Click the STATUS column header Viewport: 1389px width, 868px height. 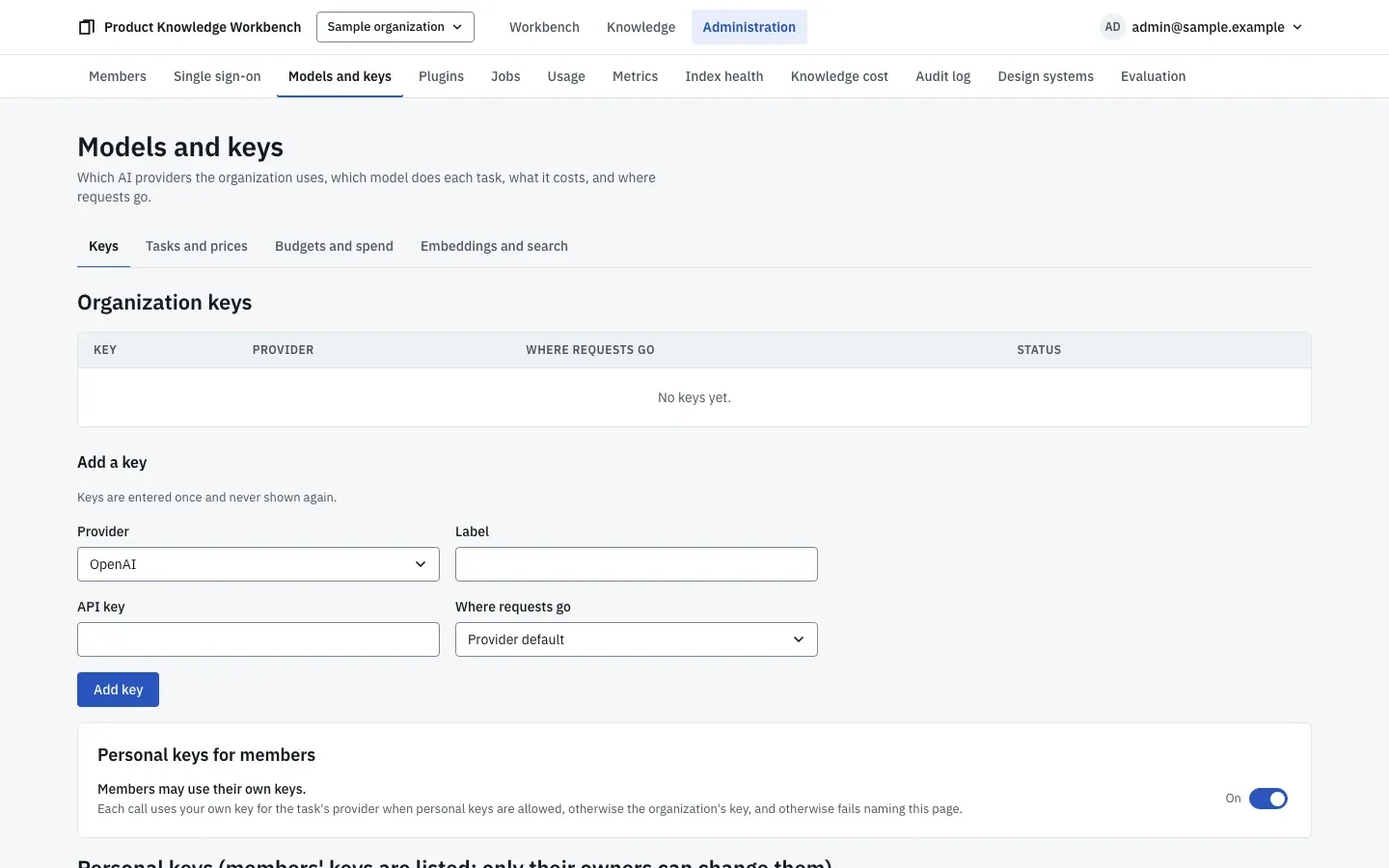[x=1039, y=350]
